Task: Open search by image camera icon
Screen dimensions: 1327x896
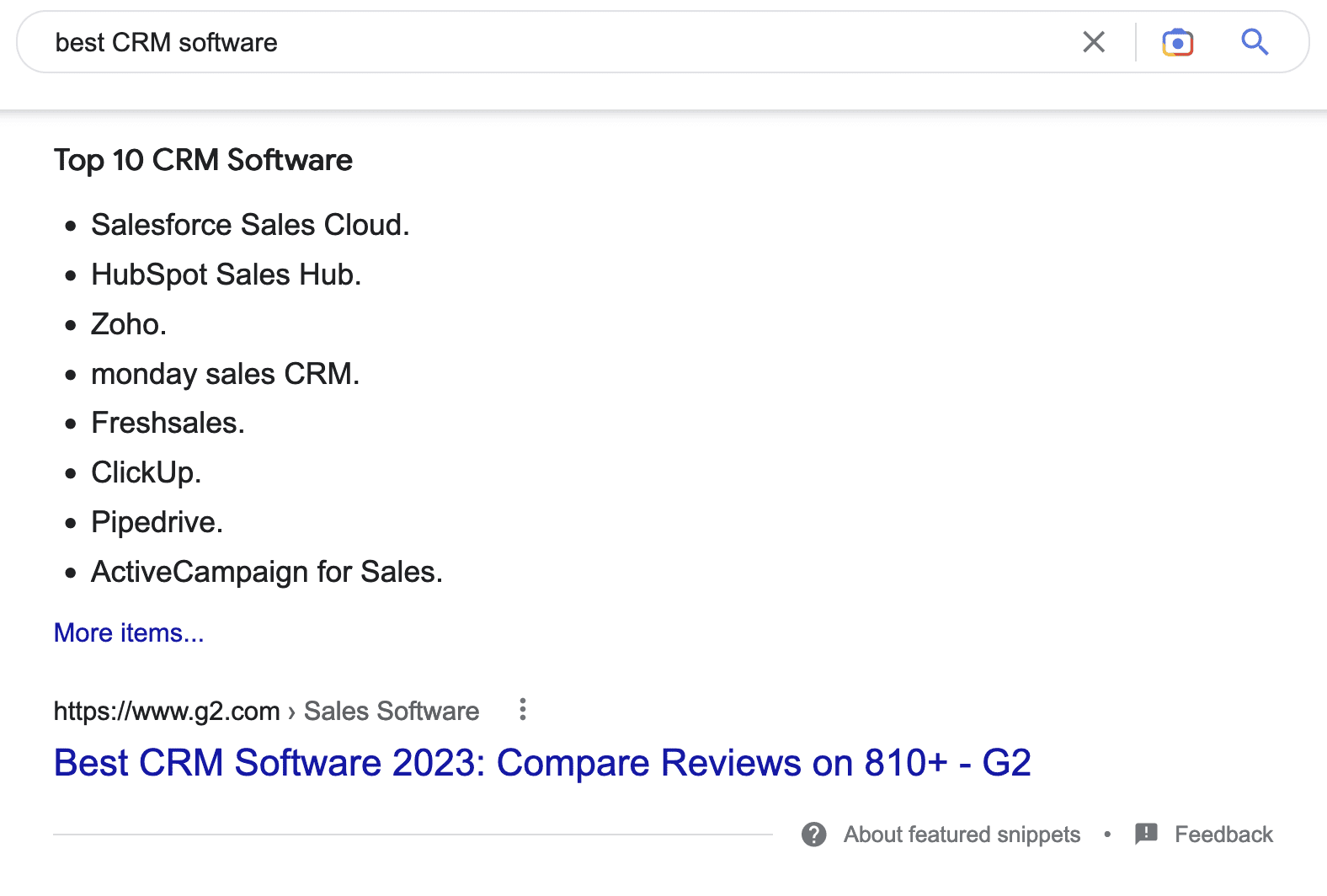Action: [x=1177, y=42]
